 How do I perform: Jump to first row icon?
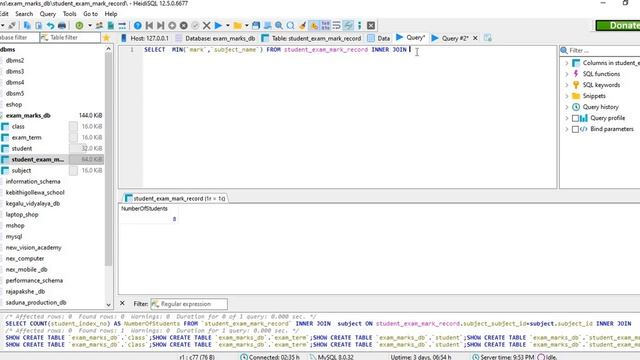point(149,25)
